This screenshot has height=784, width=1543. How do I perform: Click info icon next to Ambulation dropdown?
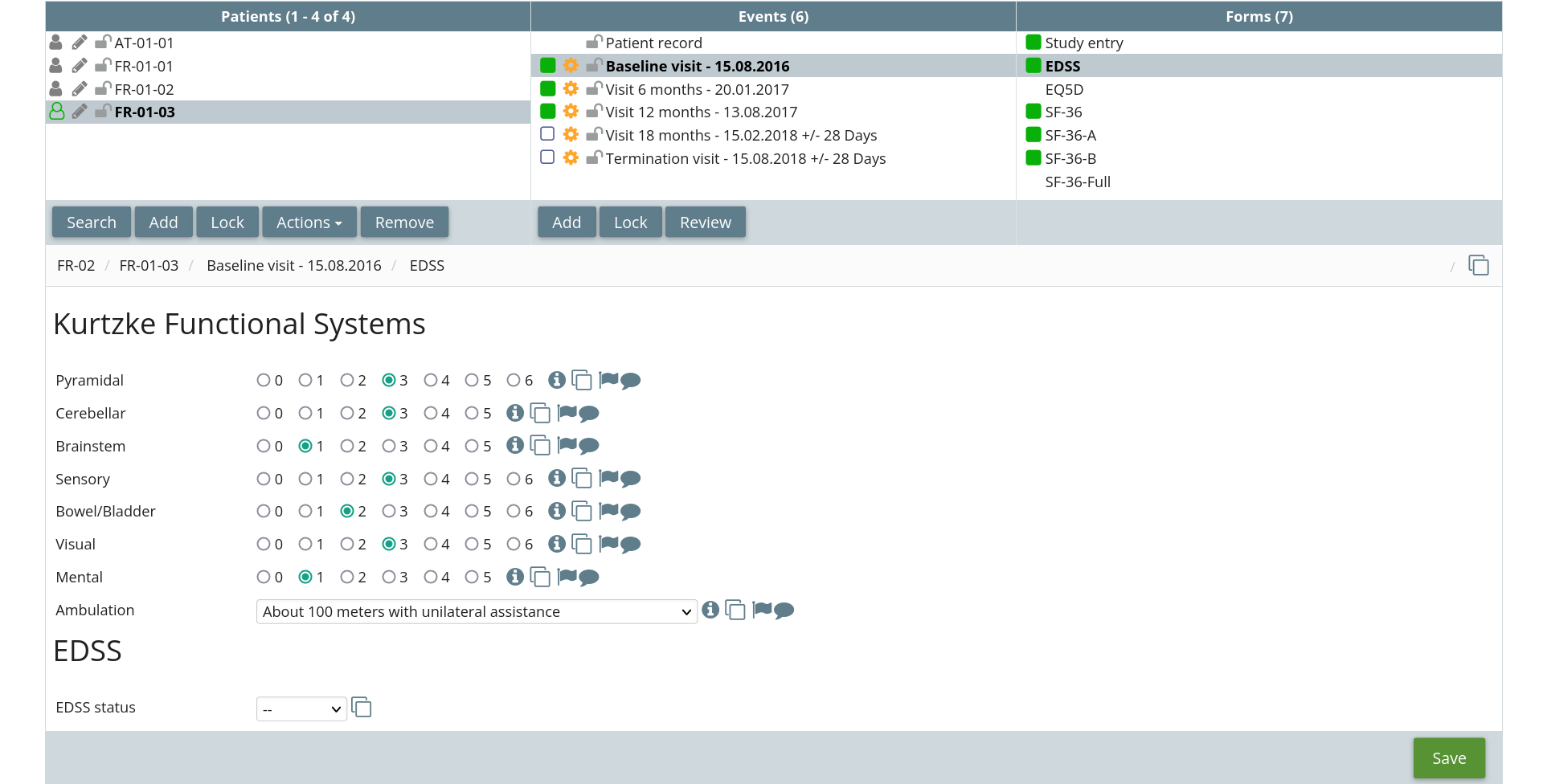[x=710, y=610]
